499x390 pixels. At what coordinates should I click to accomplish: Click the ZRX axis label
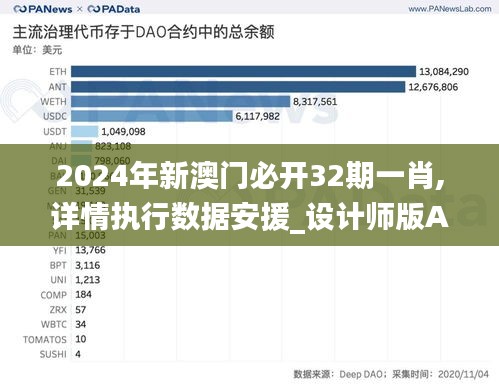58,310
